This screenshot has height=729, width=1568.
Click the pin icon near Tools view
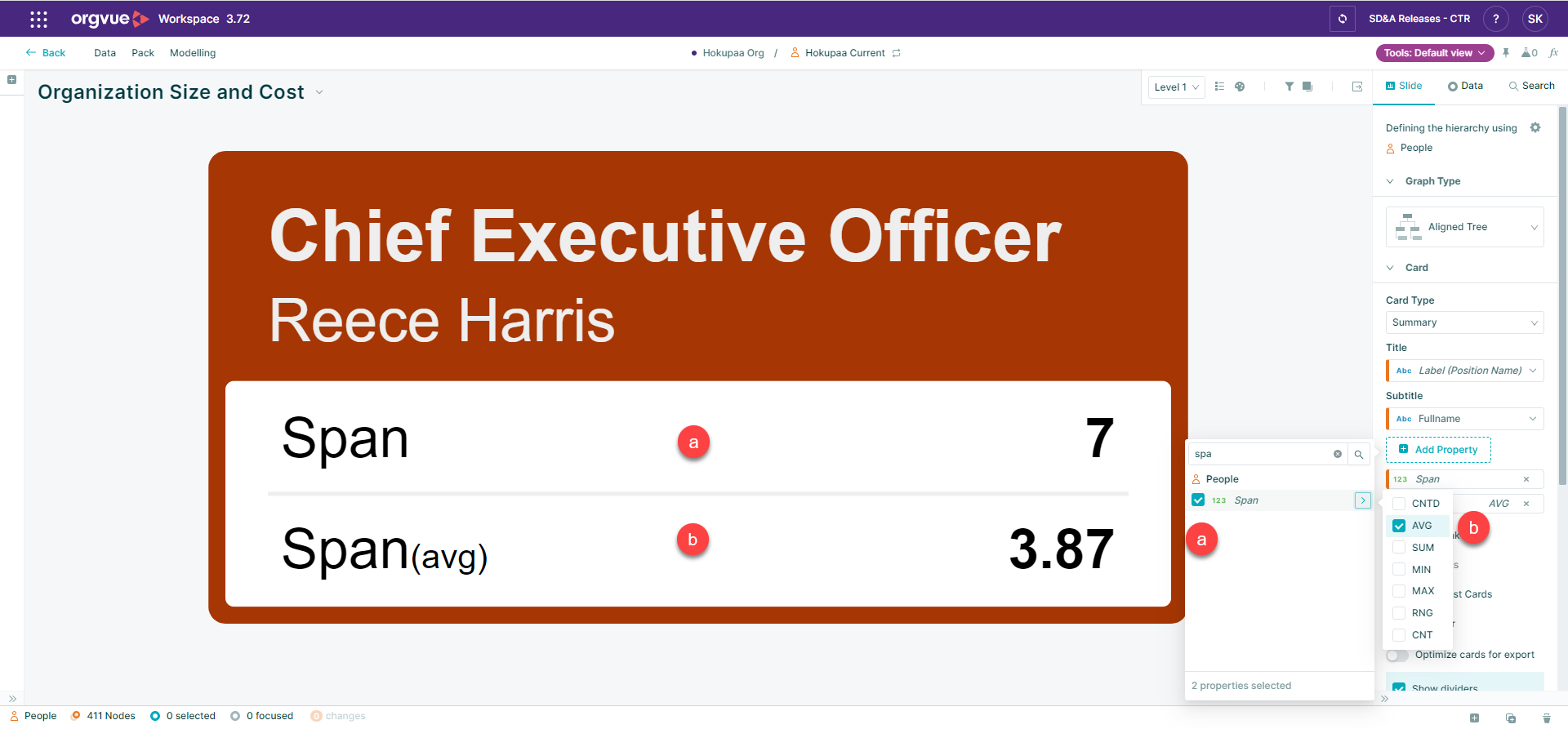(x=1506, y=53)
